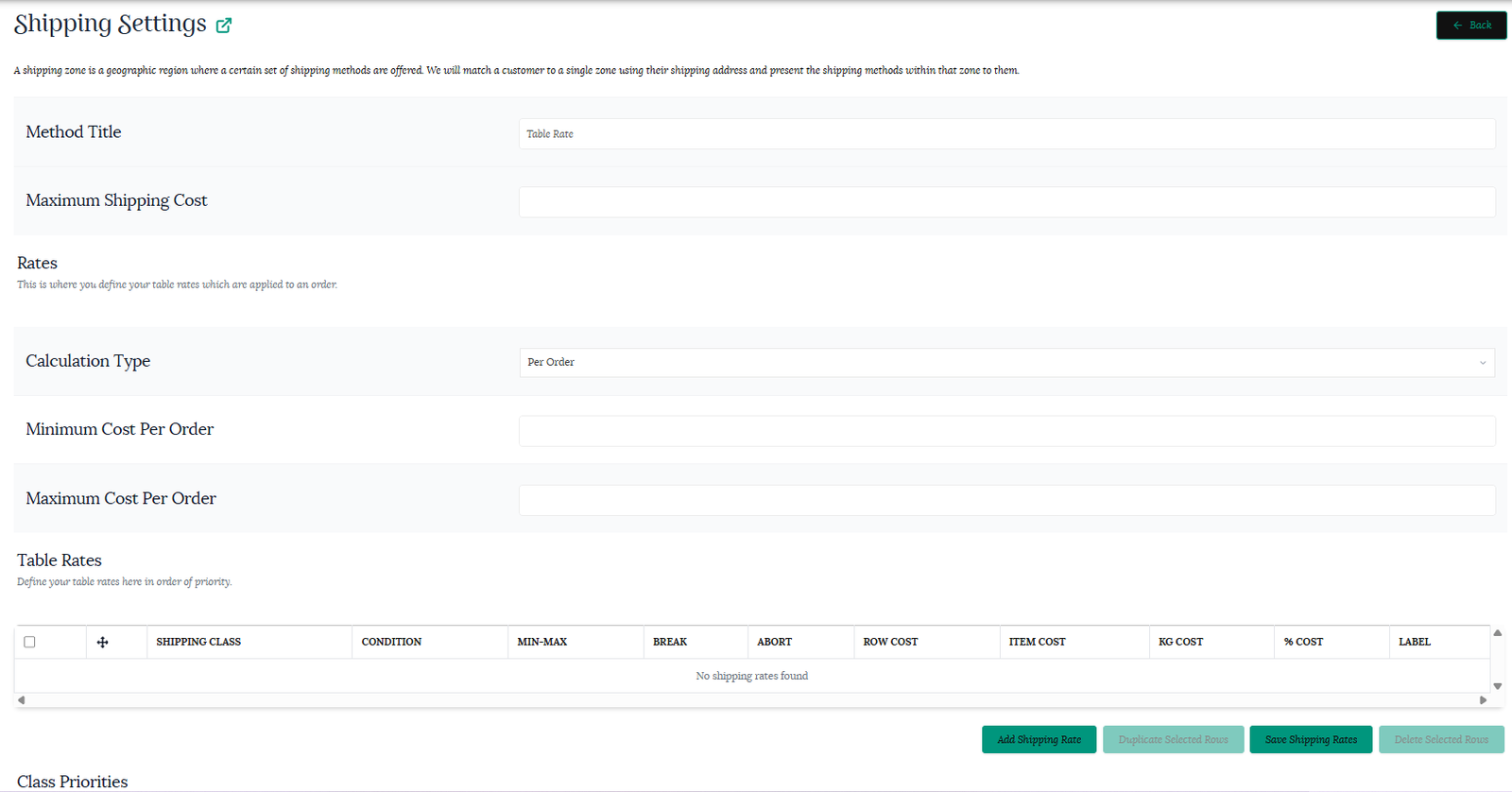Open the external link icon beside Shipping Settings
The image size is (1512, 792).
point(224,26)
